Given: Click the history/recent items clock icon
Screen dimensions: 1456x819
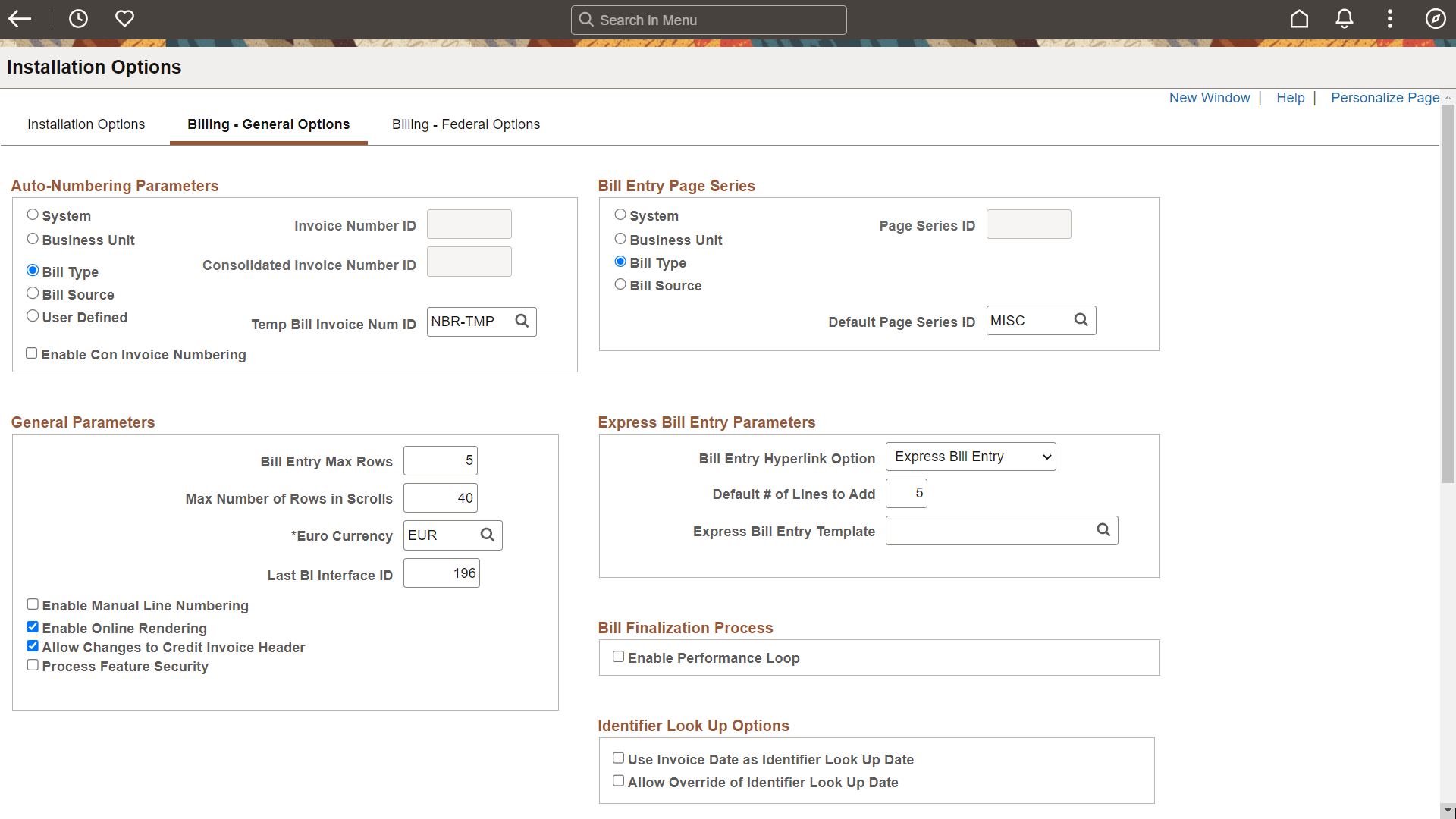Looking at the screenshot, I should (78, 19).
